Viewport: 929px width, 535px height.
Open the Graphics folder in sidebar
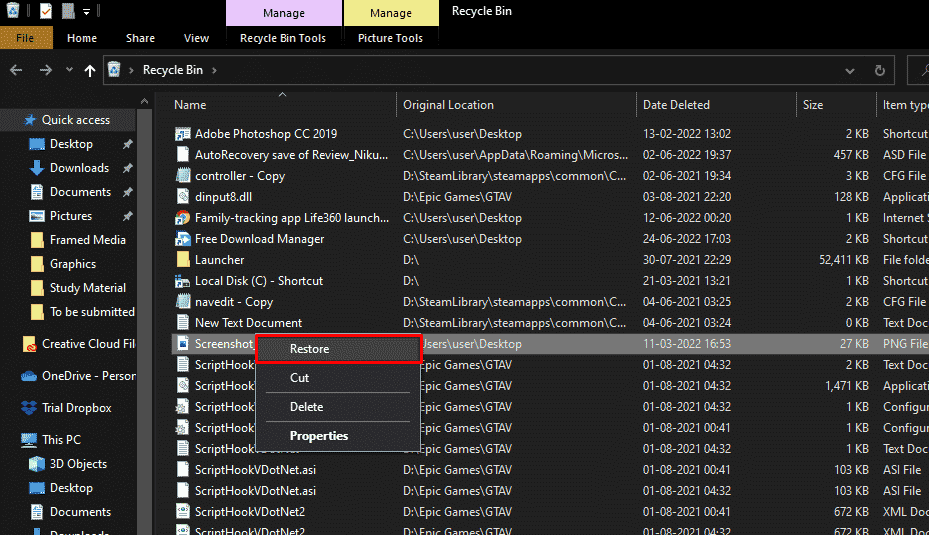coord(73,264)
